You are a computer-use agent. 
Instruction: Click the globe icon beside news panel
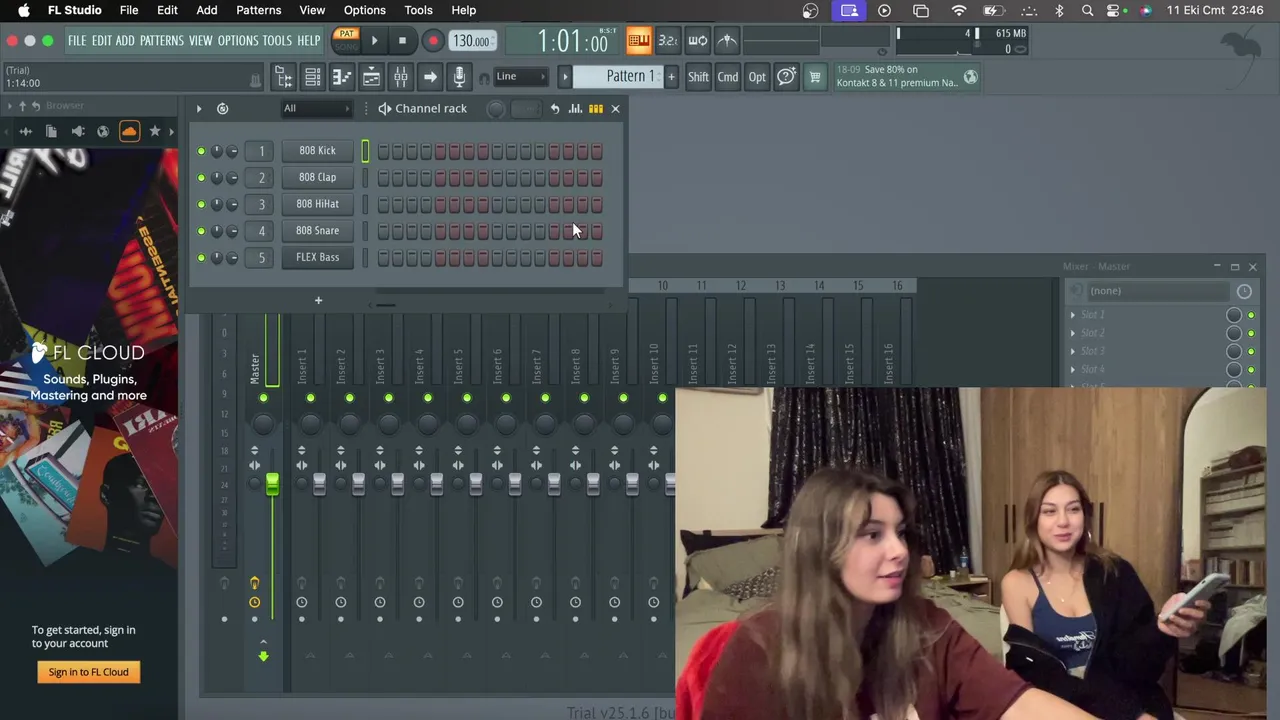tap(970, 77)
